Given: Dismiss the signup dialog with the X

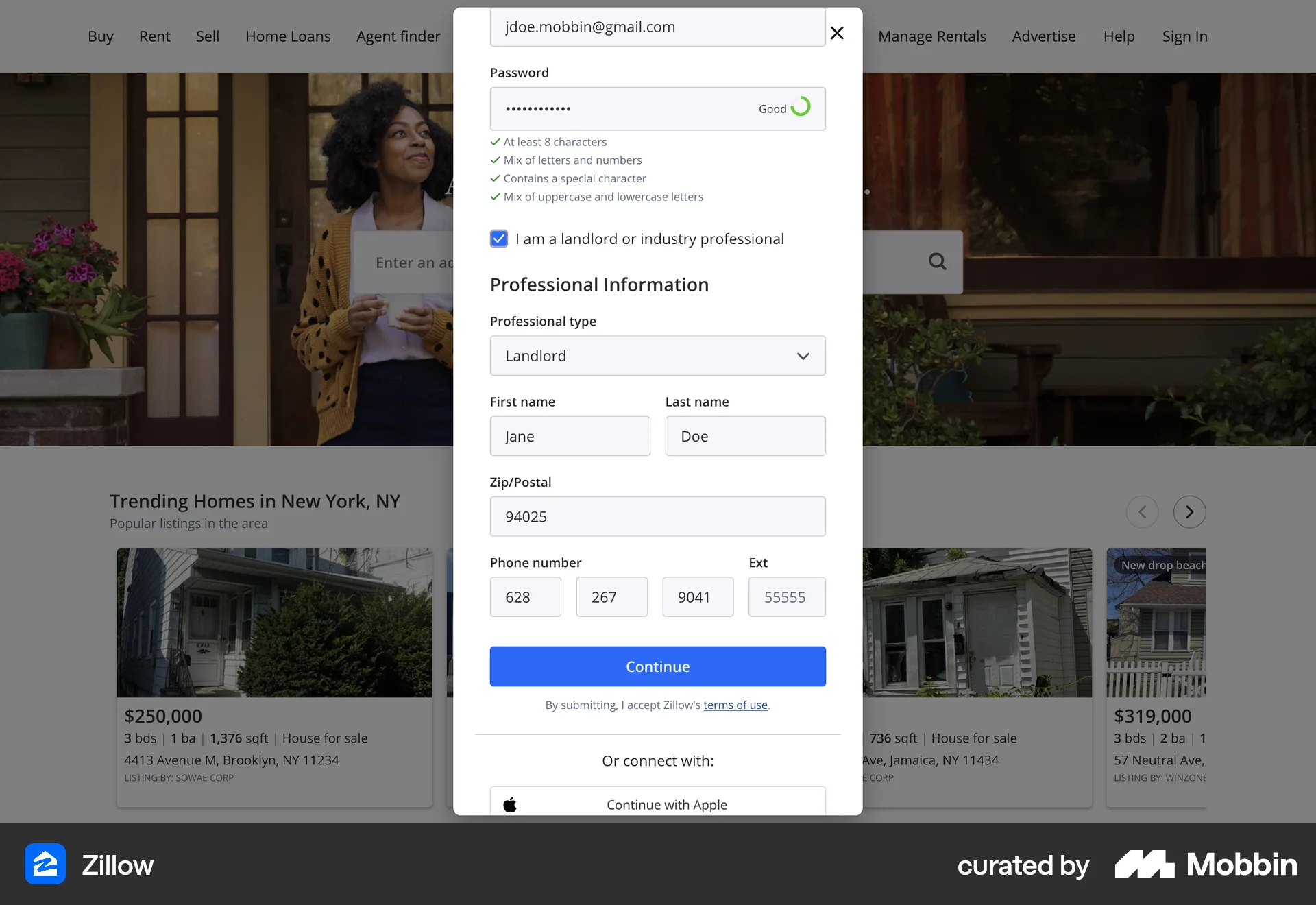Looking at the screenshot, I should point(837,33).
